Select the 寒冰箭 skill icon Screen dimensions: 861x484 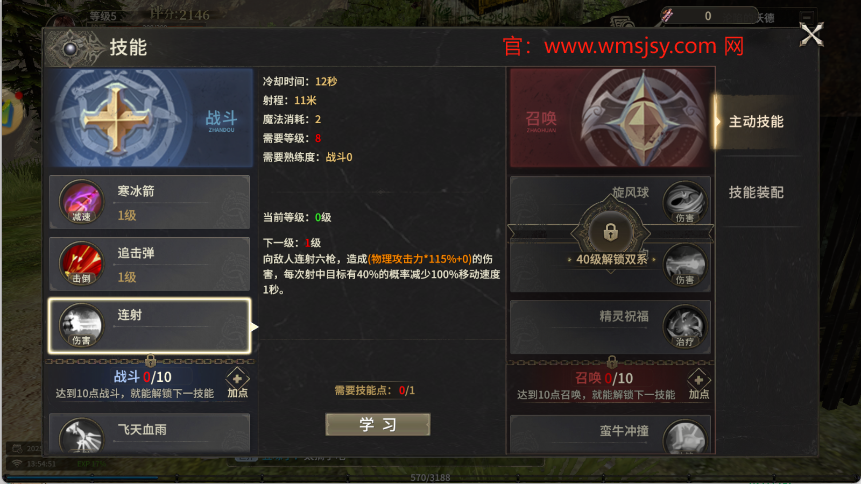[81, 202]
